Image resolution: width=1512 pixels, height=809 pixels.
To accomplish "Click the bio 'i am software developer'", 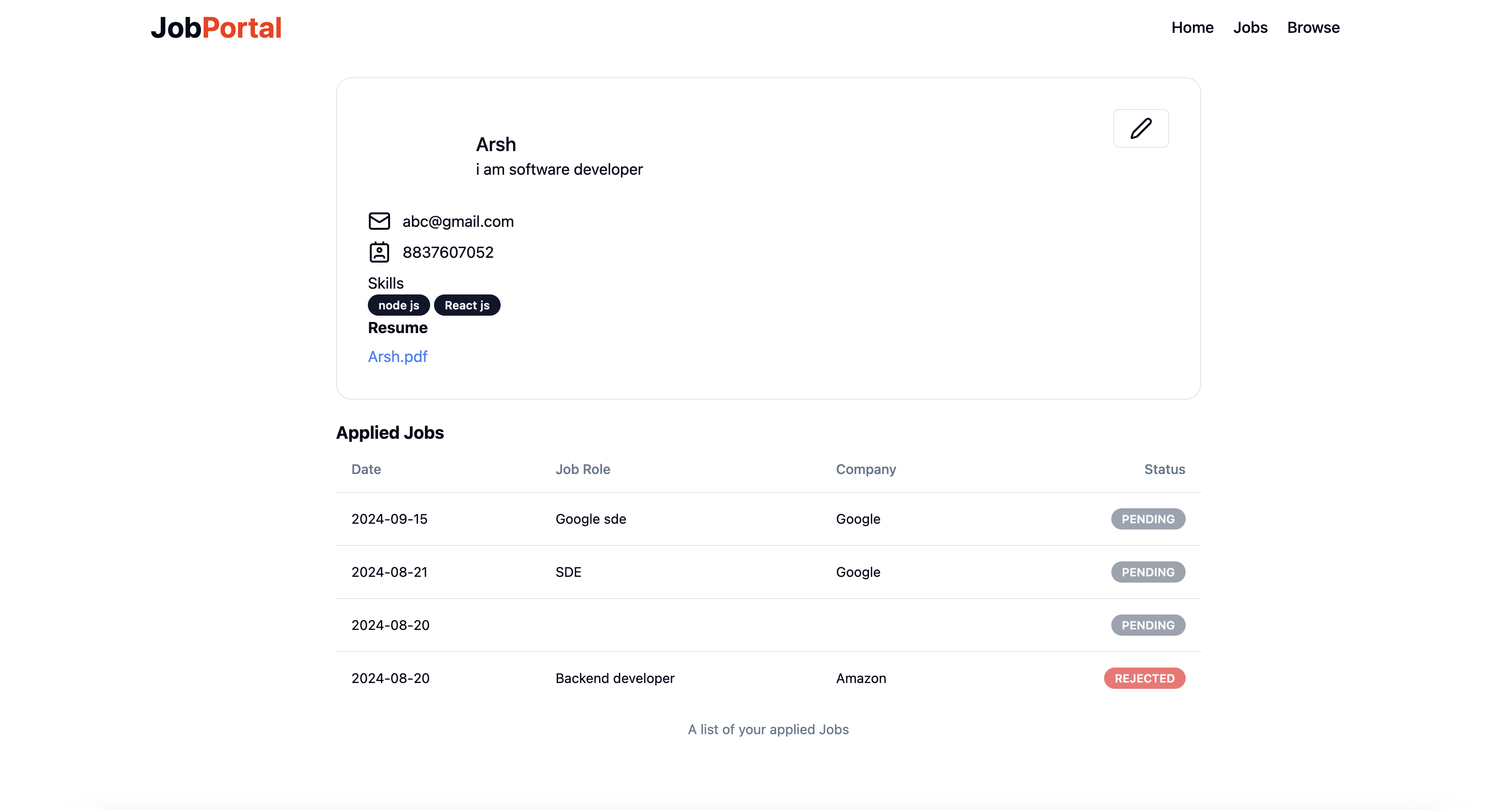I will coord(559,169).
